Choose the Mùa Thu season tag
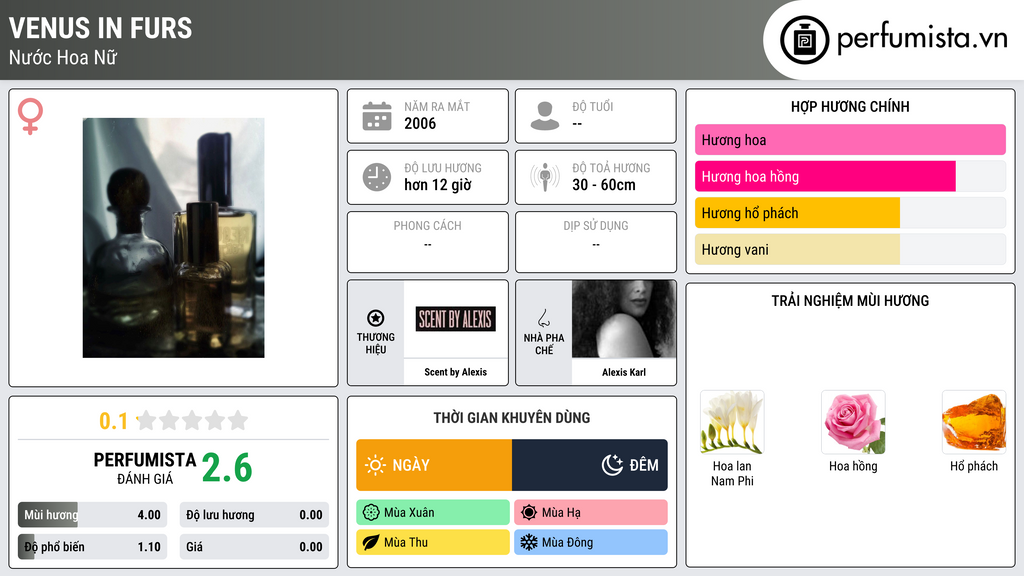 click(x=433, y=542)
